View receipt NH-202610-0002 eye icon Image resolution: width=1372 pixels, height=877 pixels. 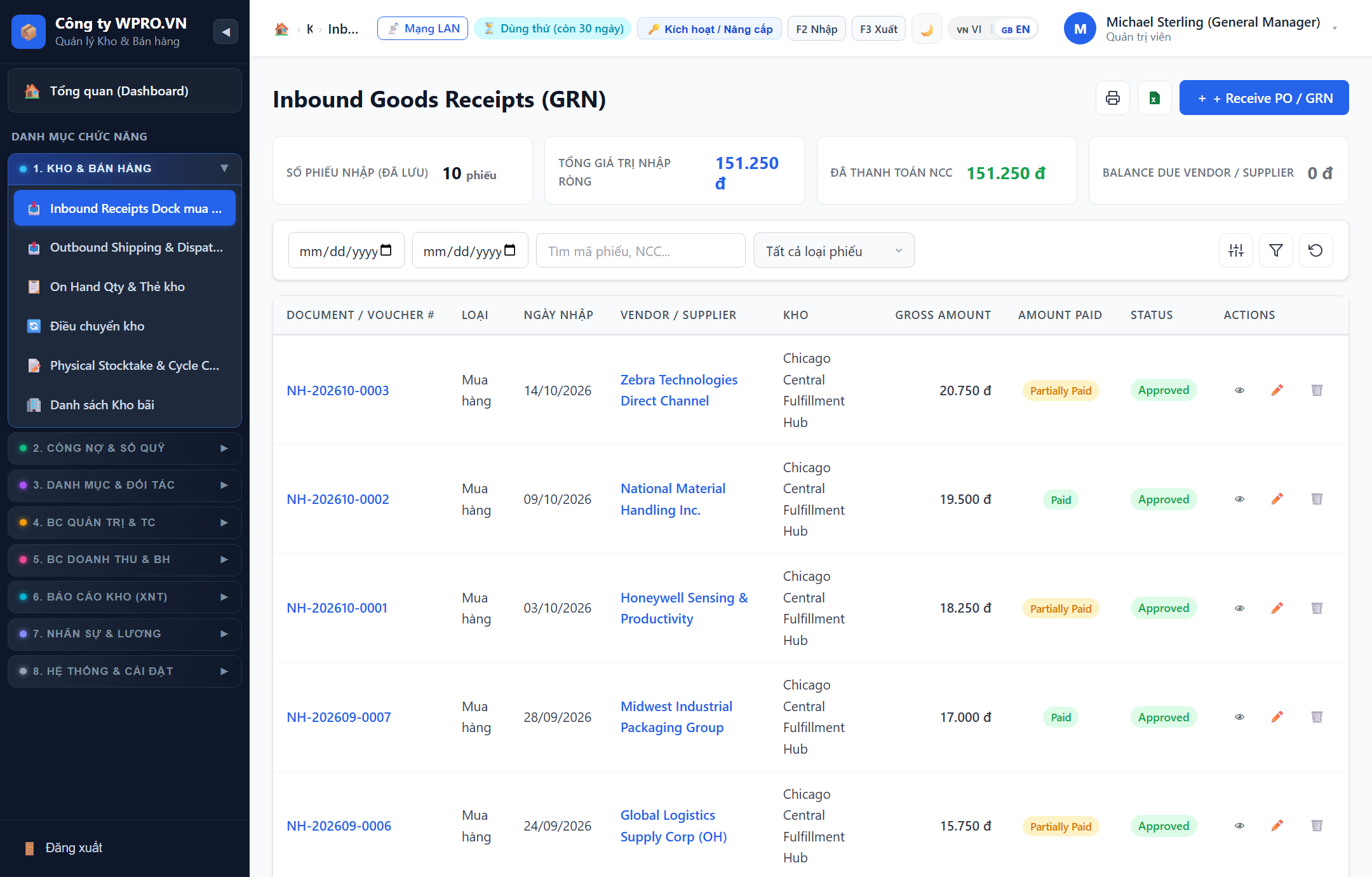(1239, 499)
